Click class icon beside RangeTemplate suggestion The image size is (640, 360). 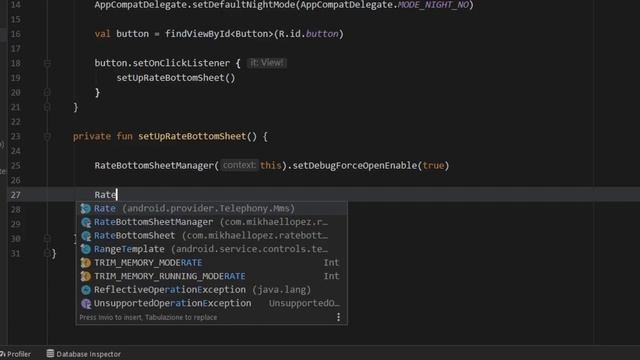[85, 249]
